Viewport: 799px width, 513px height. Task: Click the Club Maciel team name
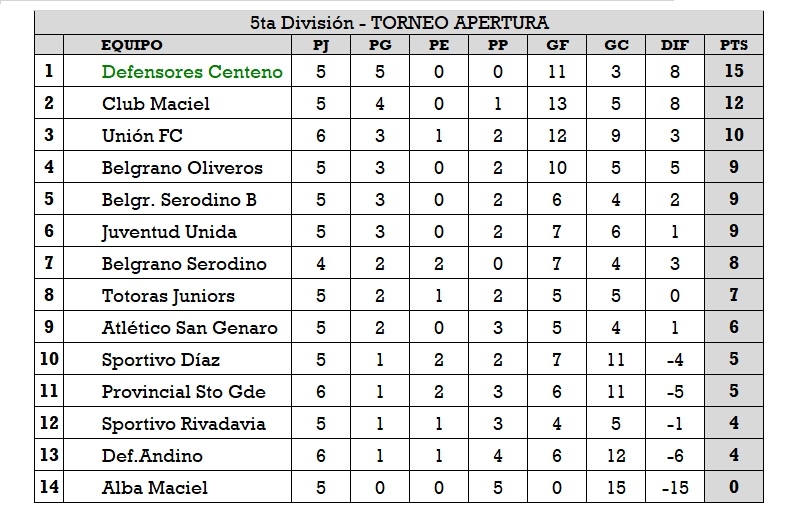(156, 103)
